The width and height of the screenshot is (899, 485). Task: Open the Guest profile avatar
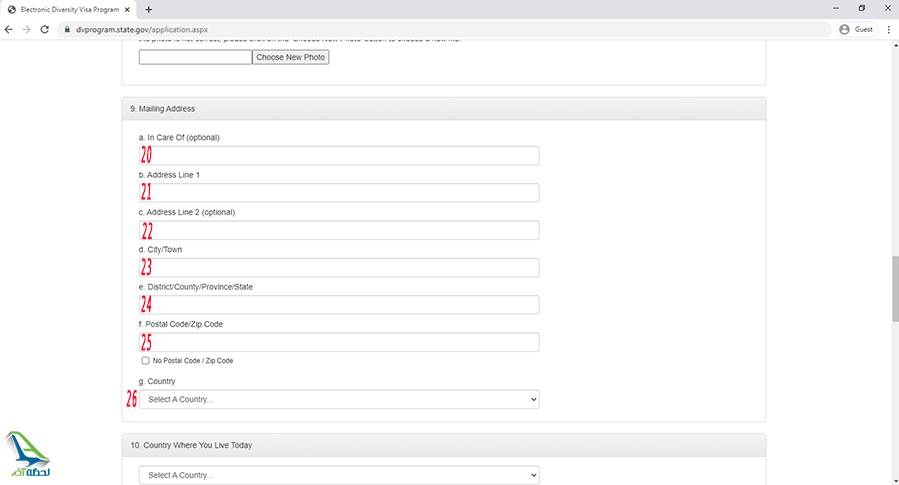[x=845, y=30]
